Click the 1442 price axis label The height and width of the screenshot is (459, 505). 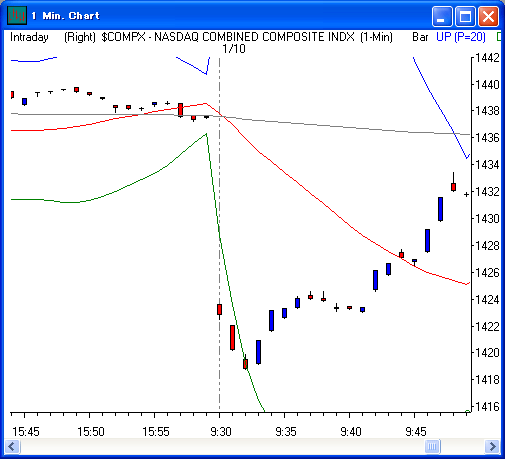[487, 58]
